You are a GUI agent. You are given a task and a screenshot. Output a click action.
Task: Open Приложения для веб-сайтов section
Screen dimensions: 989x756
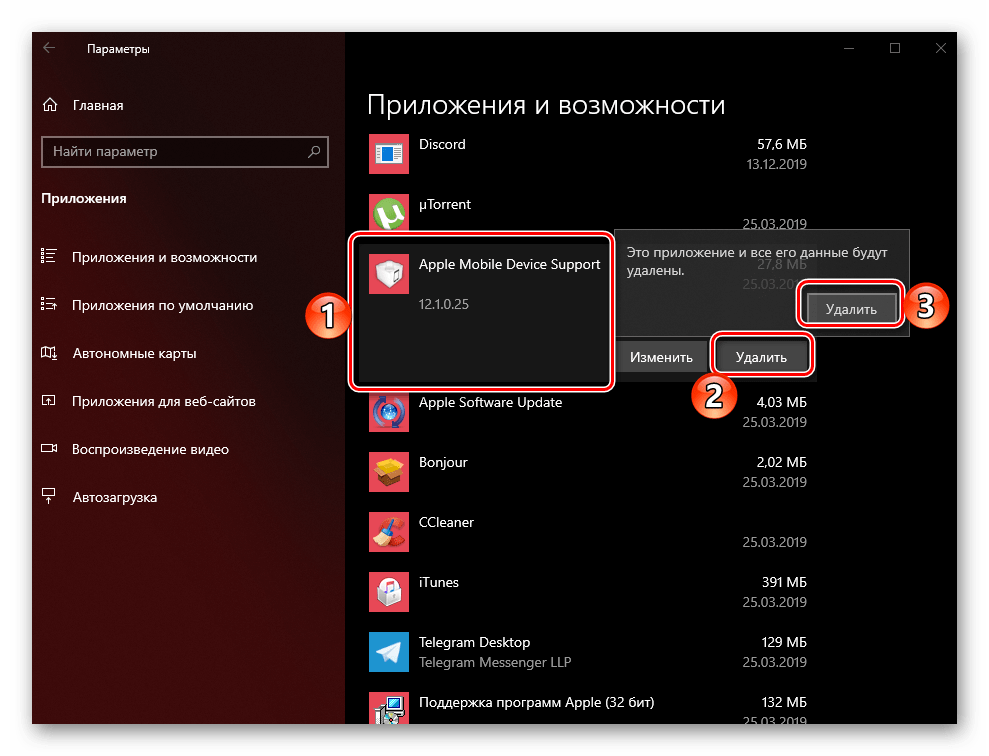pos(164,401)
